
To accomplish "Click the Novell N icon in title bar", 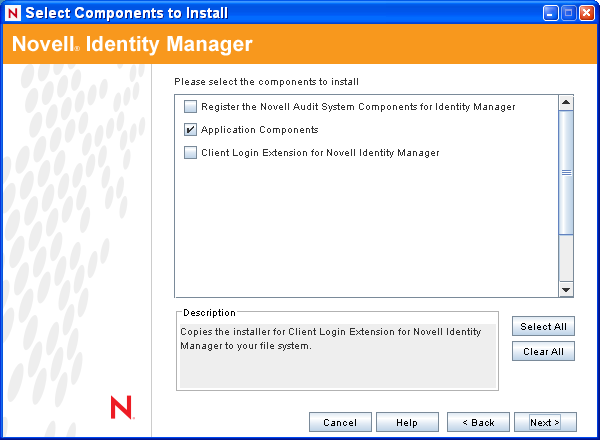I will click(13, 14).
